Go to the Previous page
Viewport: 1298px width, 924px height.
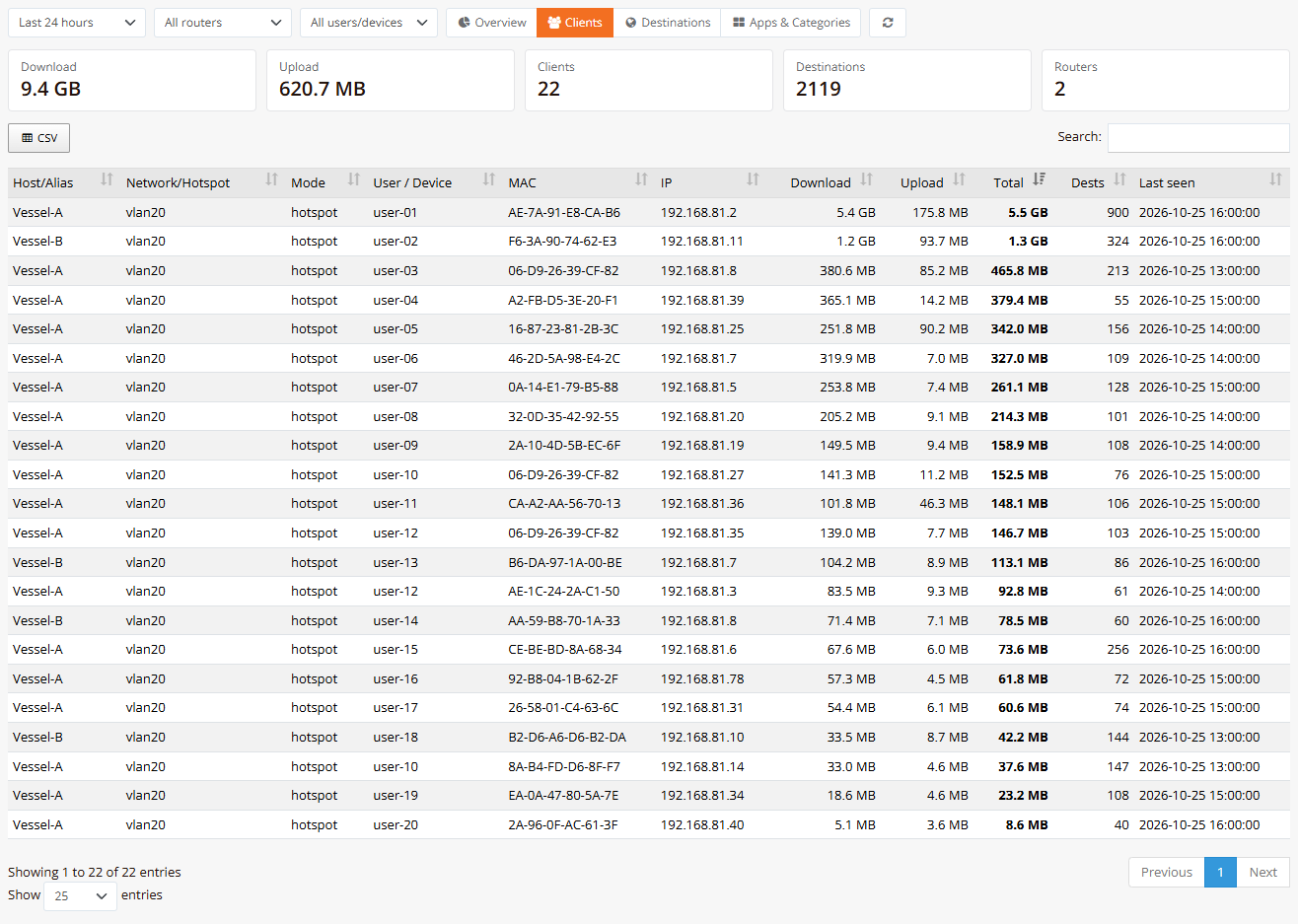(1167, 872)
